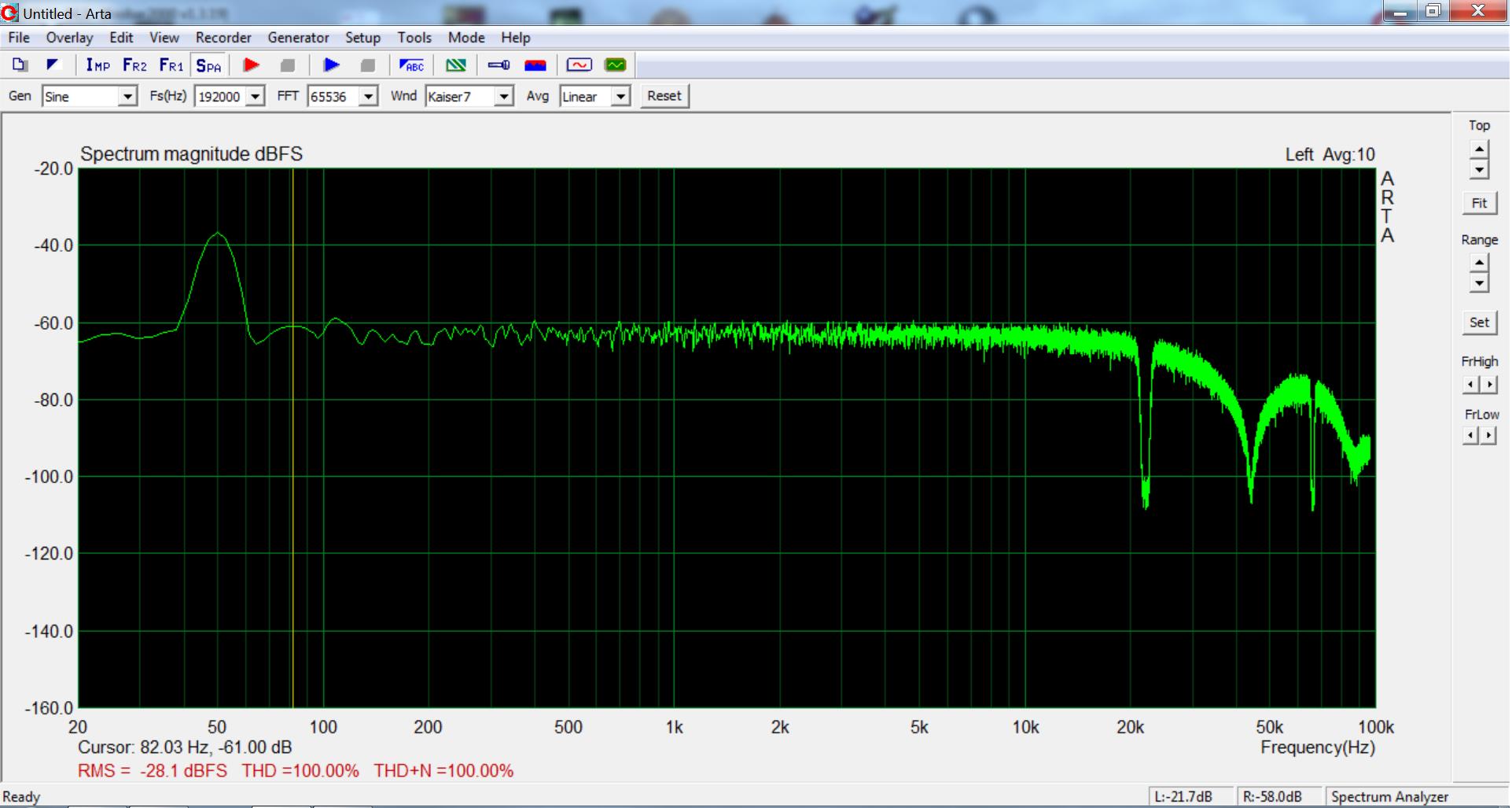This screenshot has height=808, width=1512.
Task: Expand the Gen signal type dropdown
Action: pyautogui.click(x=127, y=97)
